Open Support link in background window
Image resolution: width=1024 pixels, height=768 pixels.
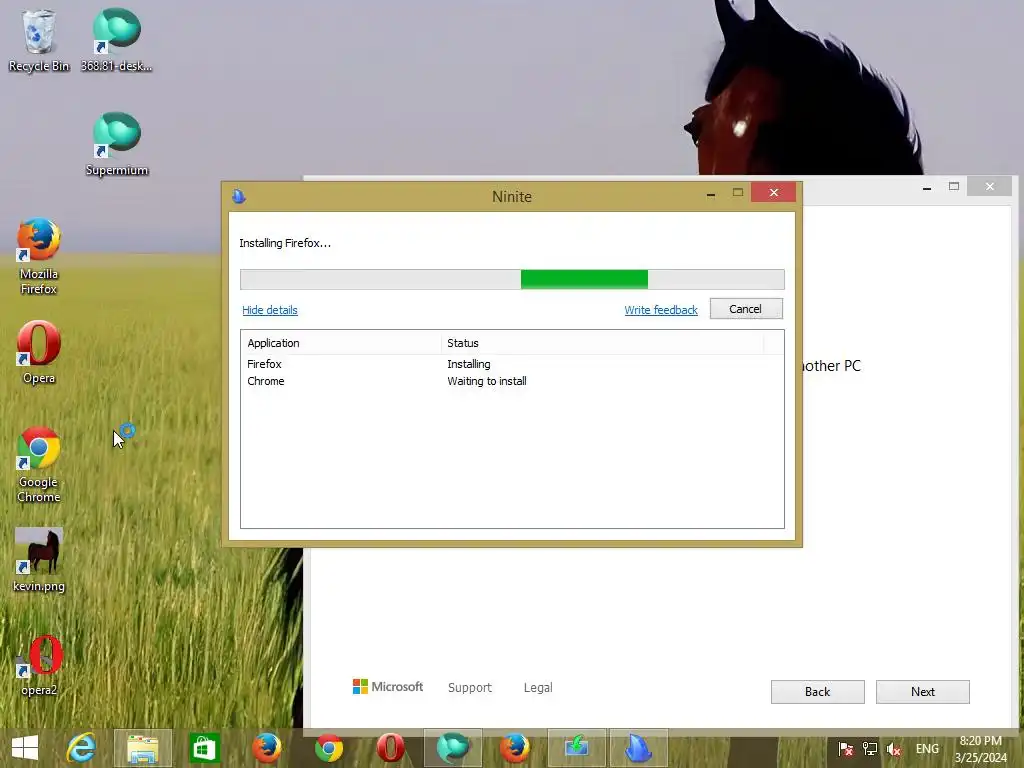point(470,687)
